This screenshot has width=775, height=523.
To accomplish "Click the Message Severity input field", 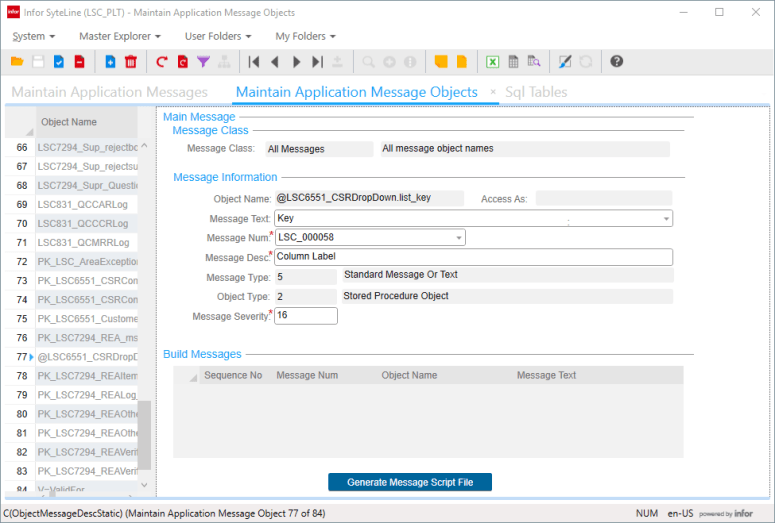I will (x=306, y=315).
